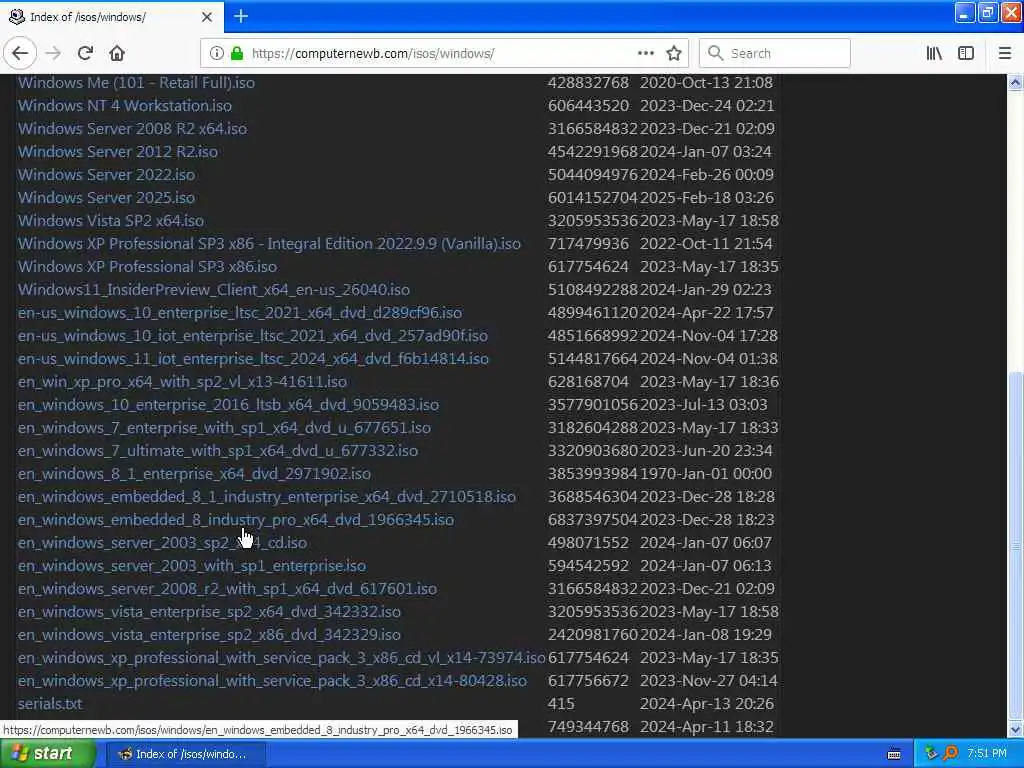Show site information icon in address bar
The image size is (1024, 768).
pos(217,54)
